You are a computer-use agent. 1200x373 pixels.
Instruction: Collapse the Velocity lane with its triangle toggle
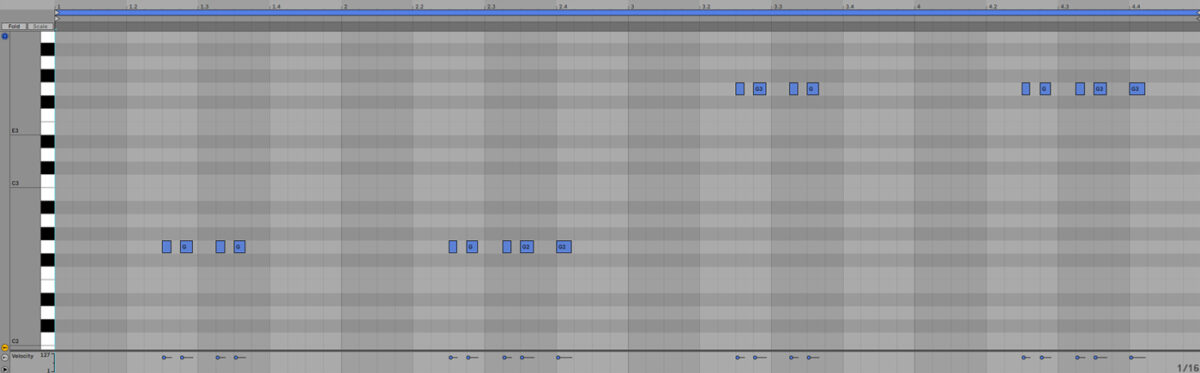(5, 356)
